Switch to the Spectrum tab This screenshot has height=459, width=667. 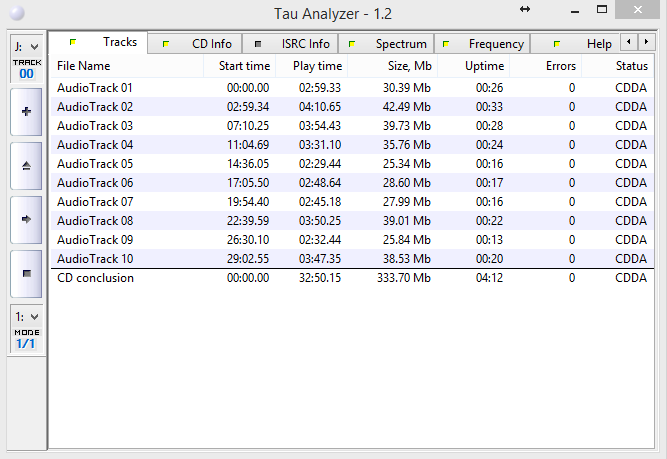tap(386, 44)
